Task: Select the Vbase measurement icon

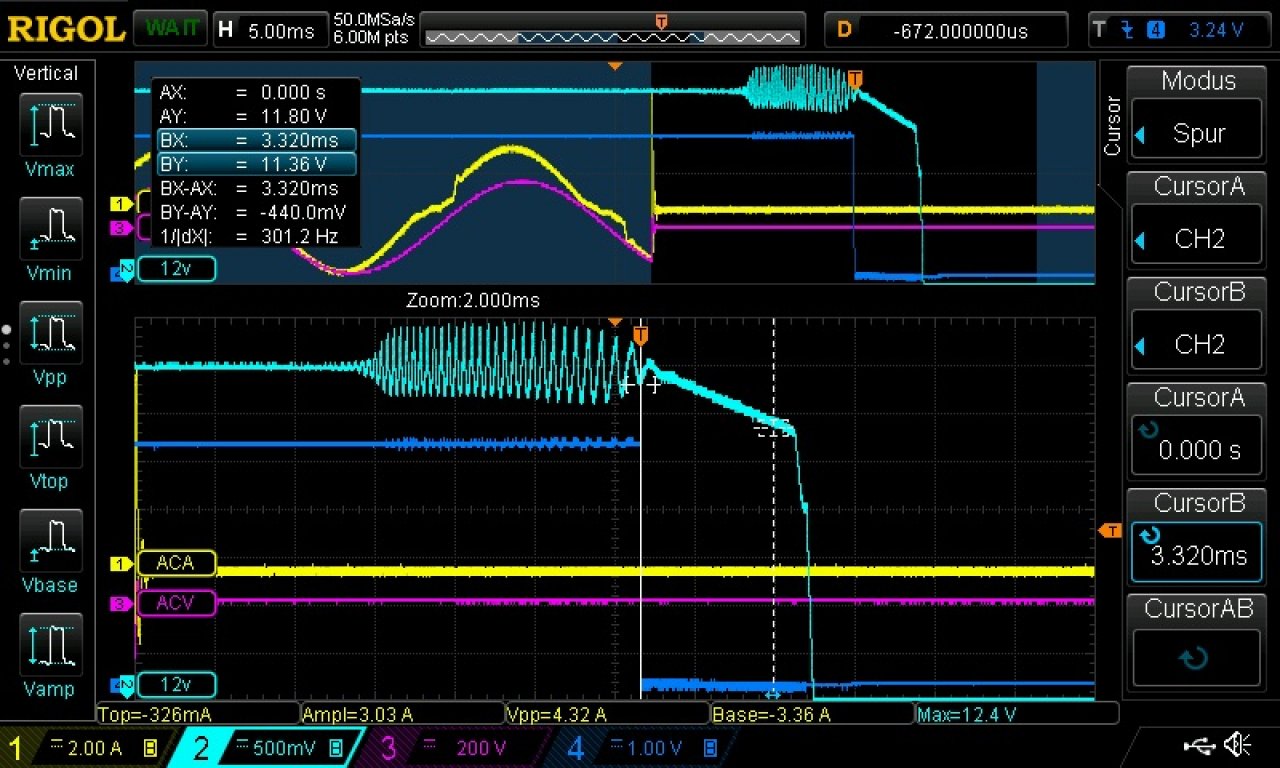Action: click(x=50, y=540)
